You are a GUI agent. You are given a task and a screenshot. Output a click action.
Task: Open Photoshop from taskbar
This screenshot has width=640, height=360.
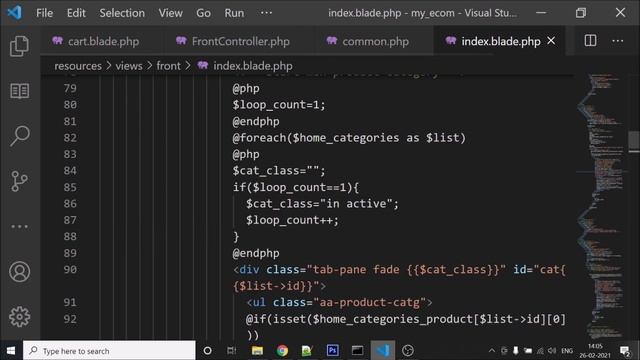(332, 351)
